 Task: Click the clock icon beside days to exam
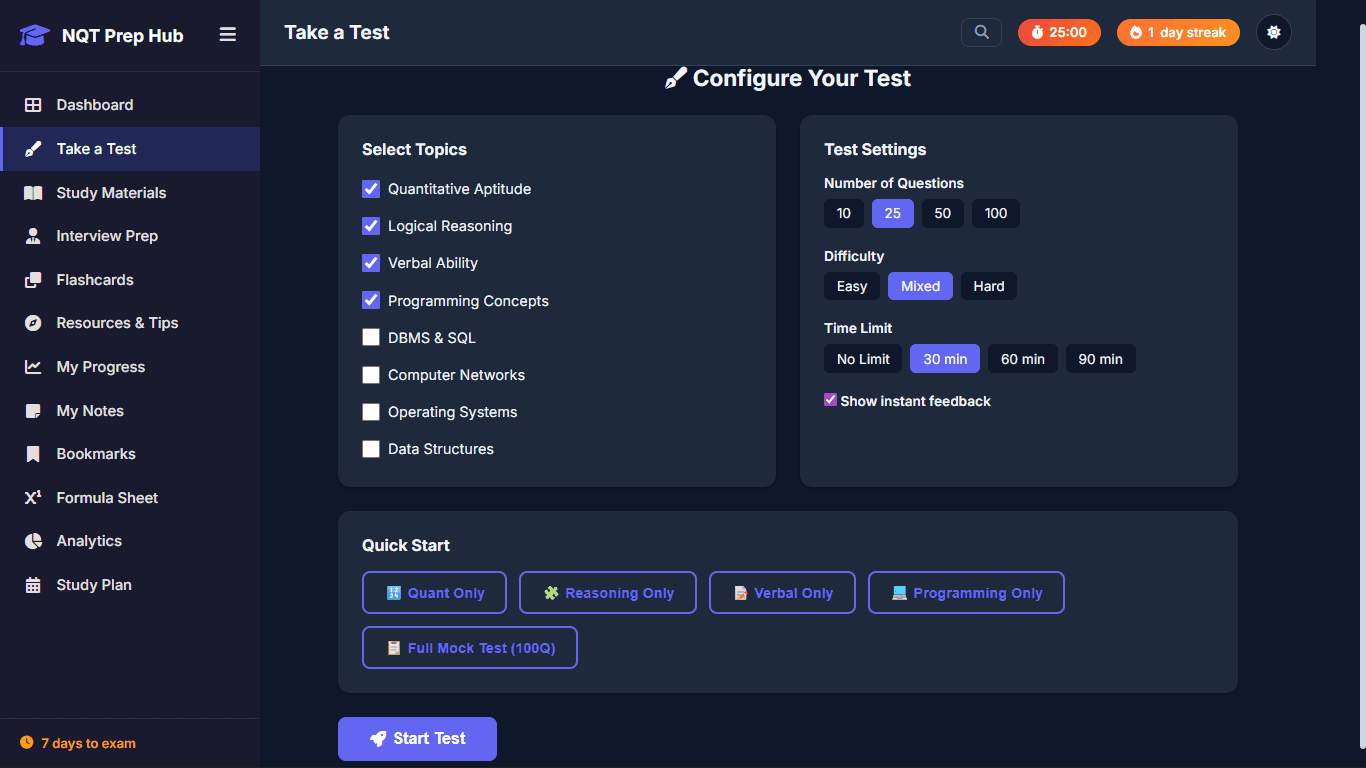click(x=26, y=743)
